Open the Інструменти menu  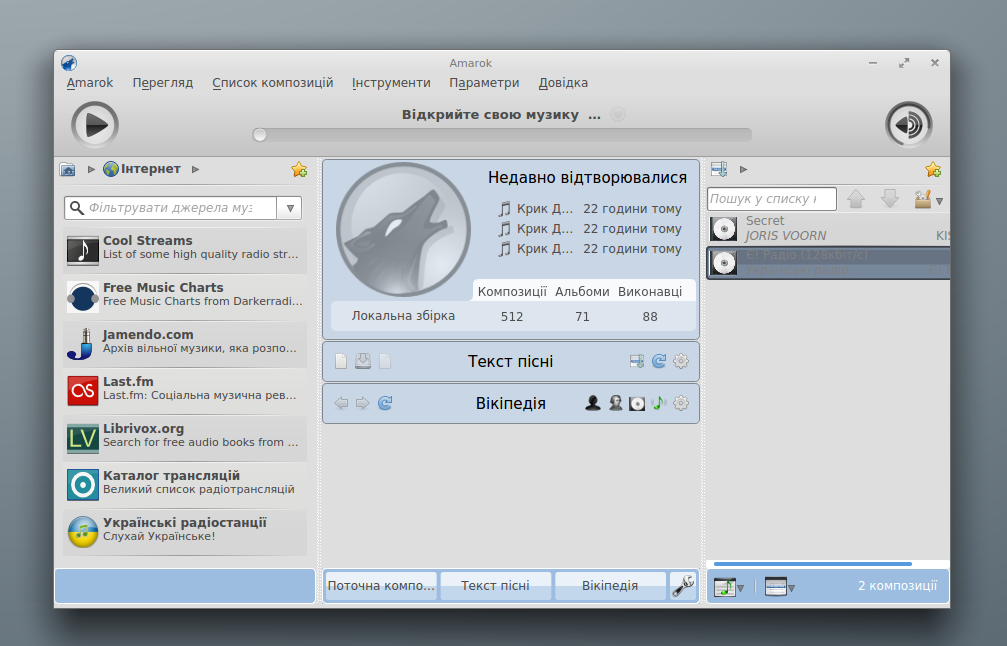click(391, 83)
